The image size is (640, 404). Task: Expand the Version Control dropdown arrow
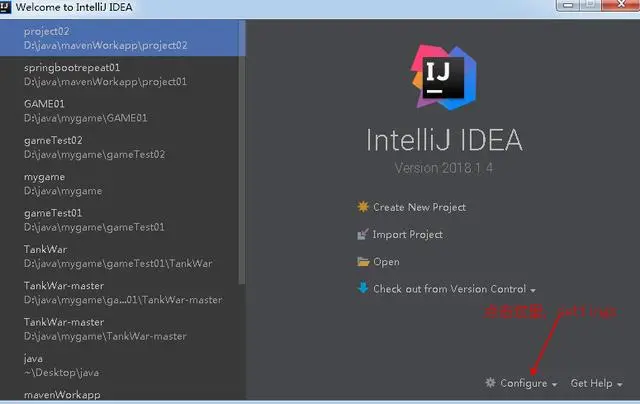point(533,290)
